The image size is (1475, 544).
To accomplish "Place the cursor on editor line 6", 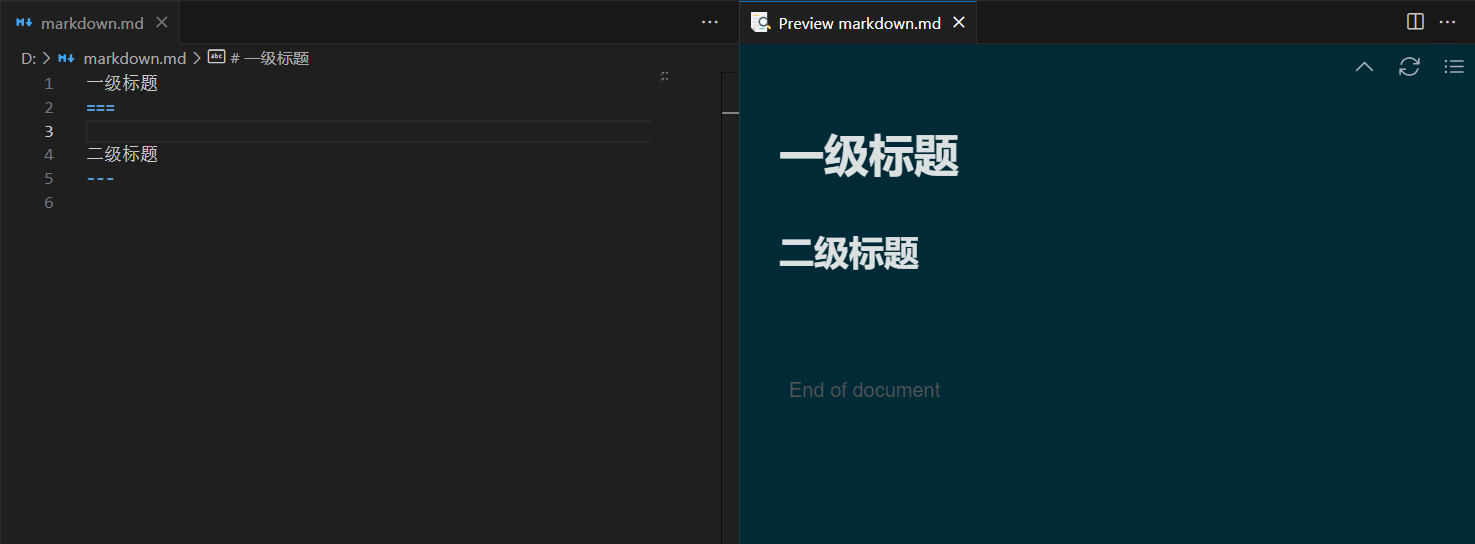I will (300, 203).
